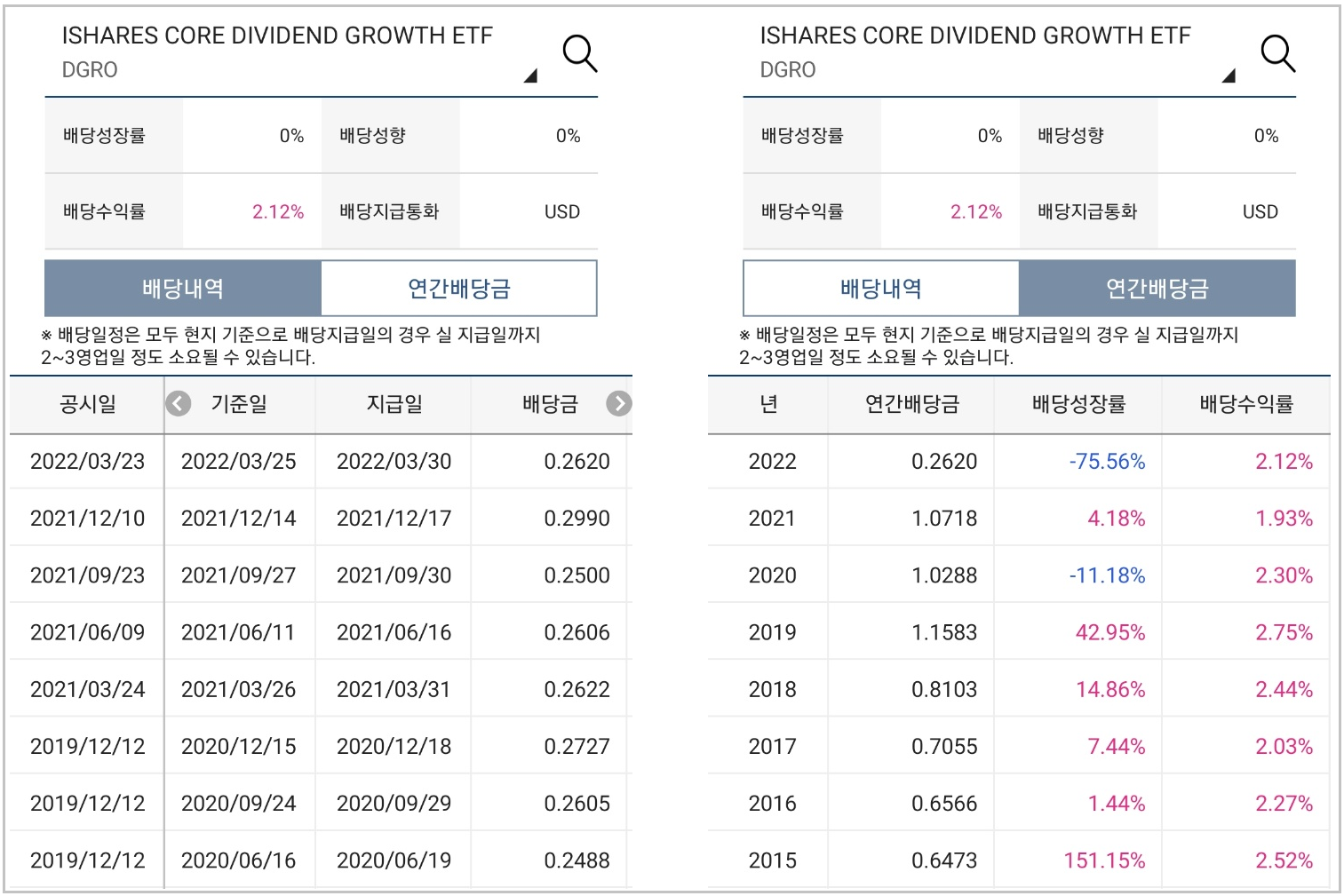Click growth rate 14.86%
Screen dimensions: 1344x896
pos(1110,689)
